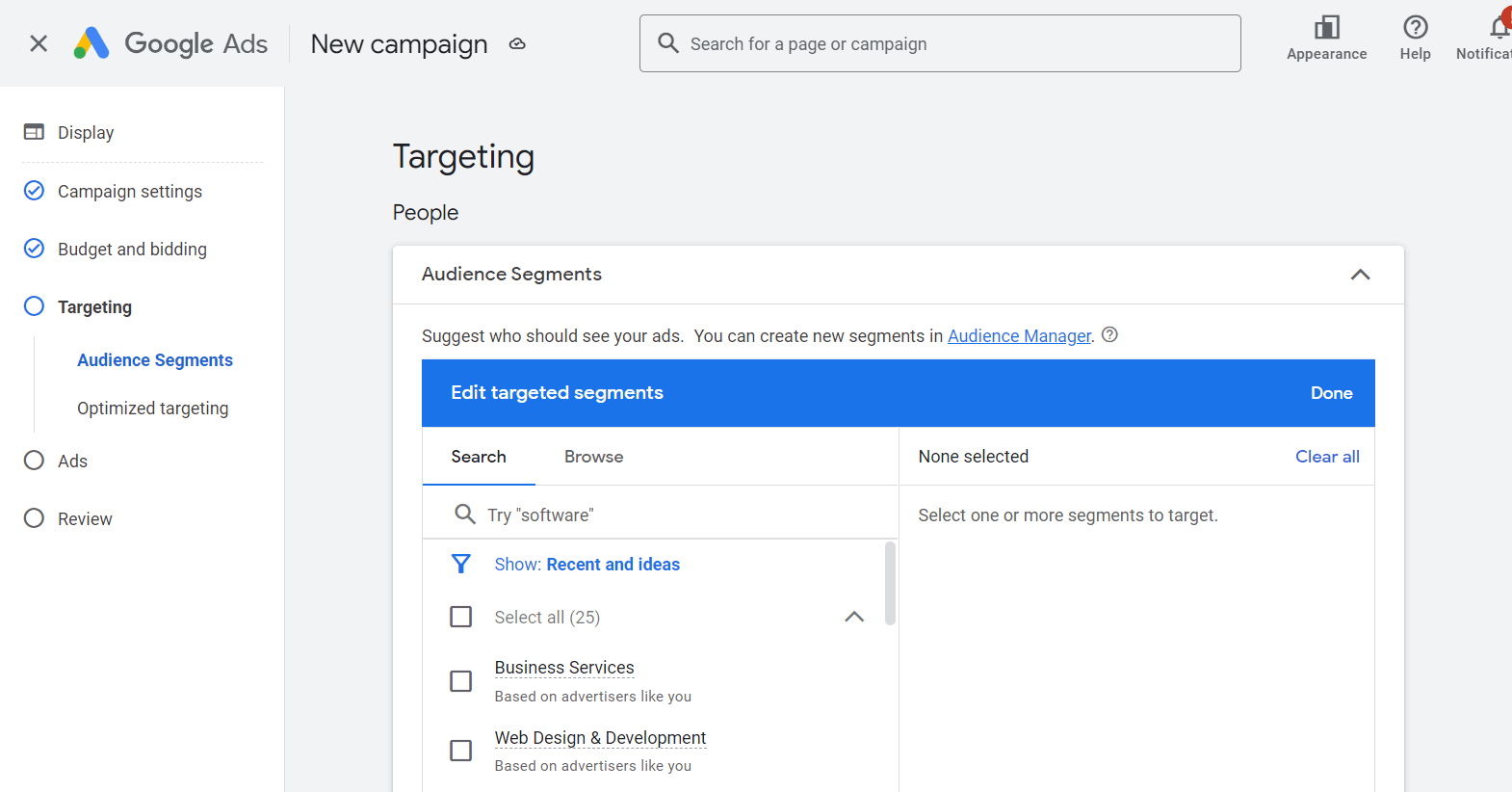Check the Business Services segment checkbox
Image resolution: width=1512 pixels, height=792 pixels.
point(461,681)
